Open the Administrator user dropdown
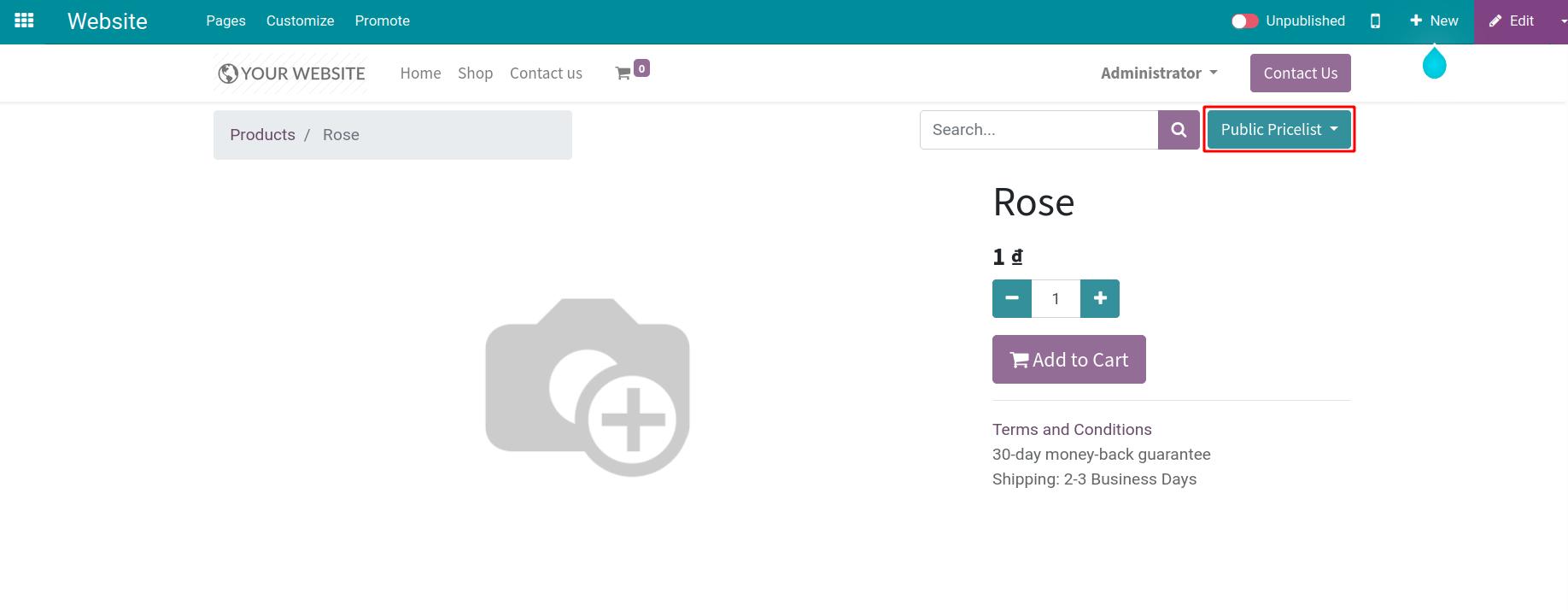 1158,73
